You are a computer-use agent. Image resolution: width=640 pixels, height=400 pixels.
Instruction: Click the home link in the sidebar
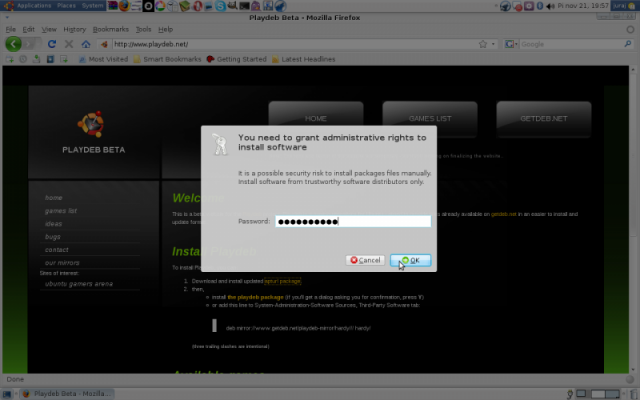[53, 198]
